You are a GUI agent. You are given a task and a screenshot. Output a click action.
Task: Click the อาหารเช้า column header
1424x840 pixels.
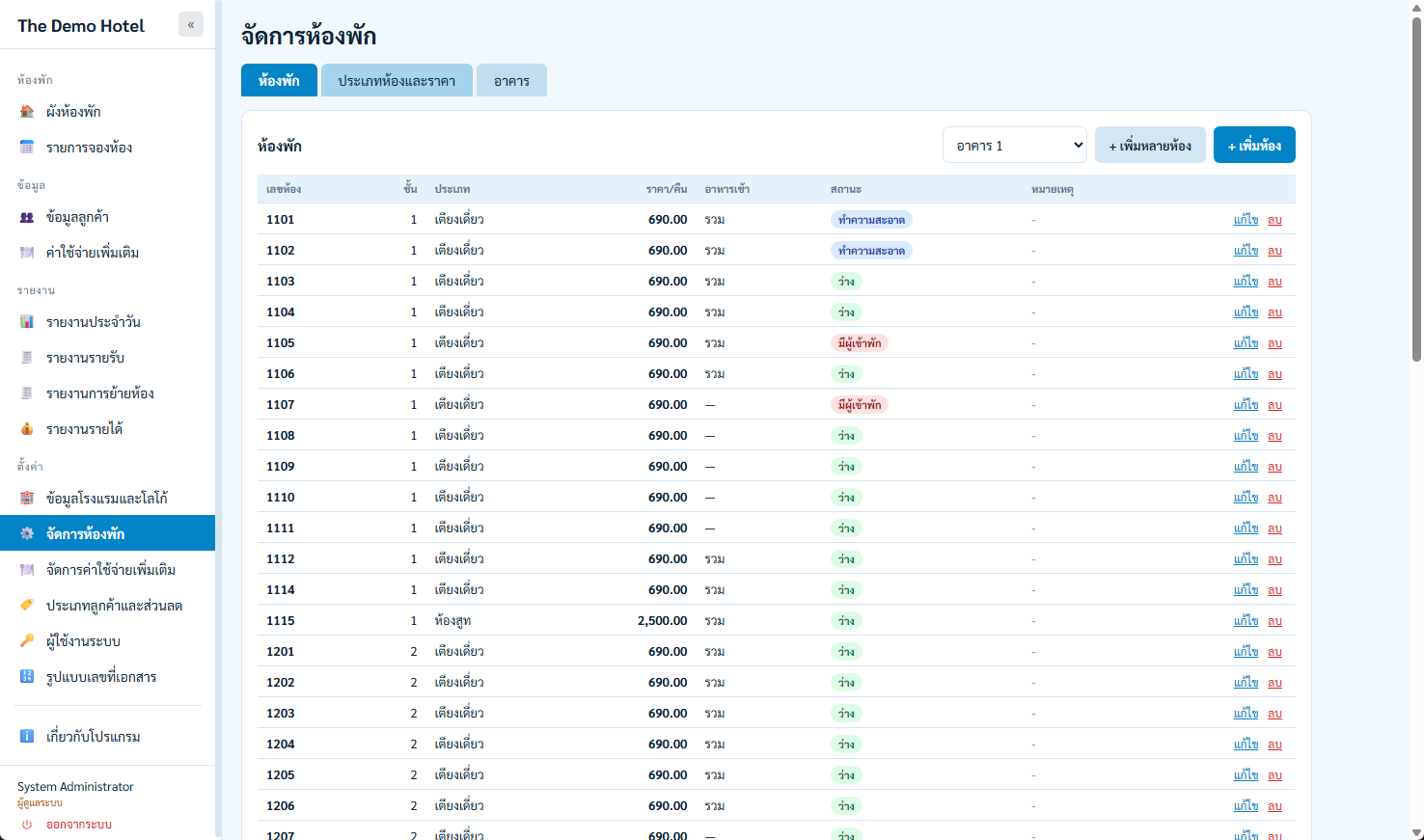[x=727, y=189]
